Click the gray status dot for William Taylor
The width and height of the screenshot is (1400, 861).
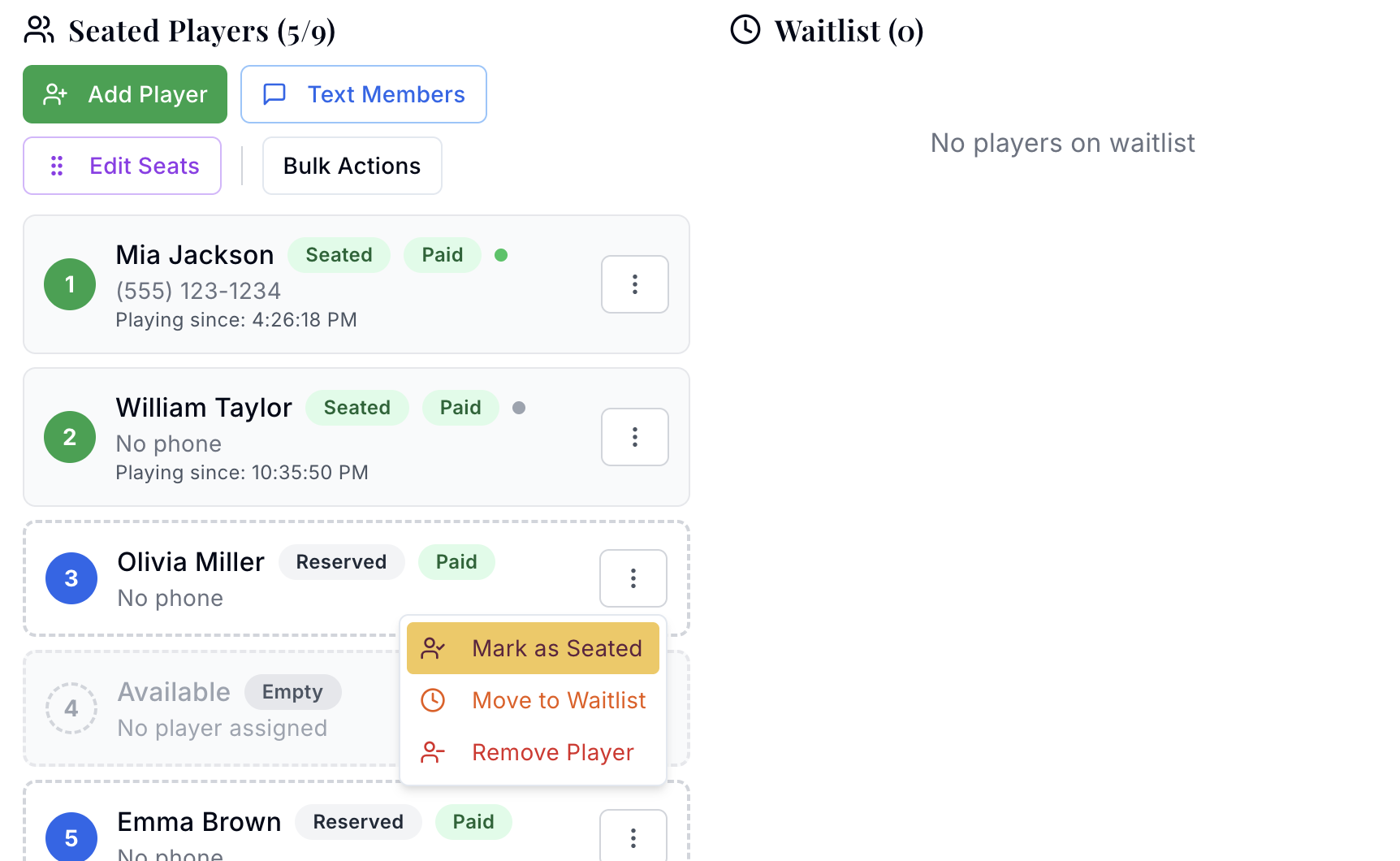coord(519,408)
